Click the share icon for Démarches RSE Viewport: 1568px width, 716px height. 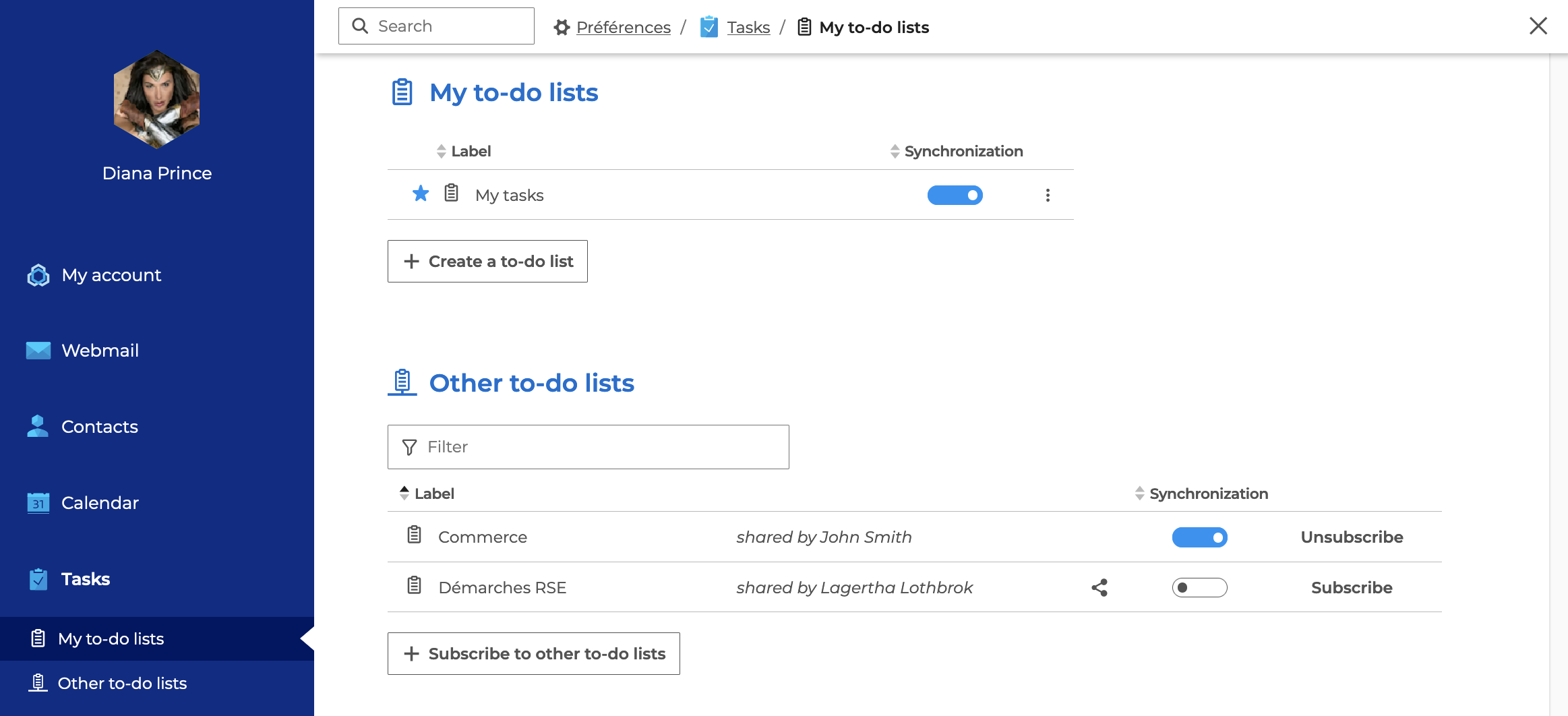point(1099,588)
